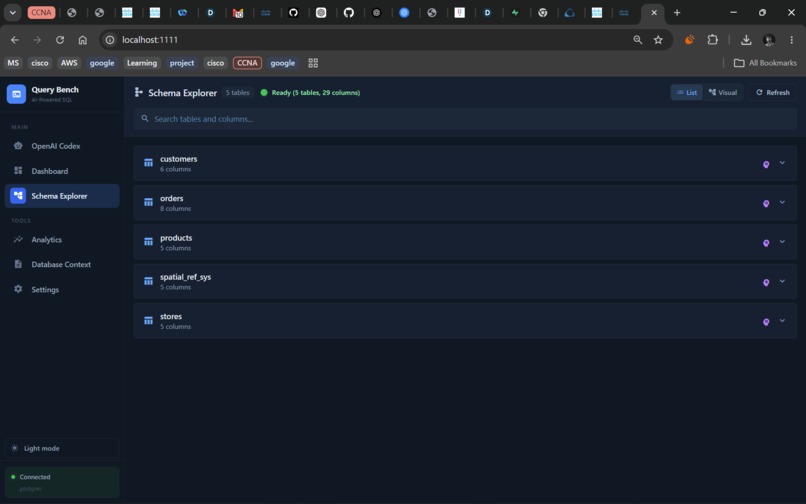This screenshot has height=504, width=806.
Task: Click the orders table name
Action: pos(172,199)
